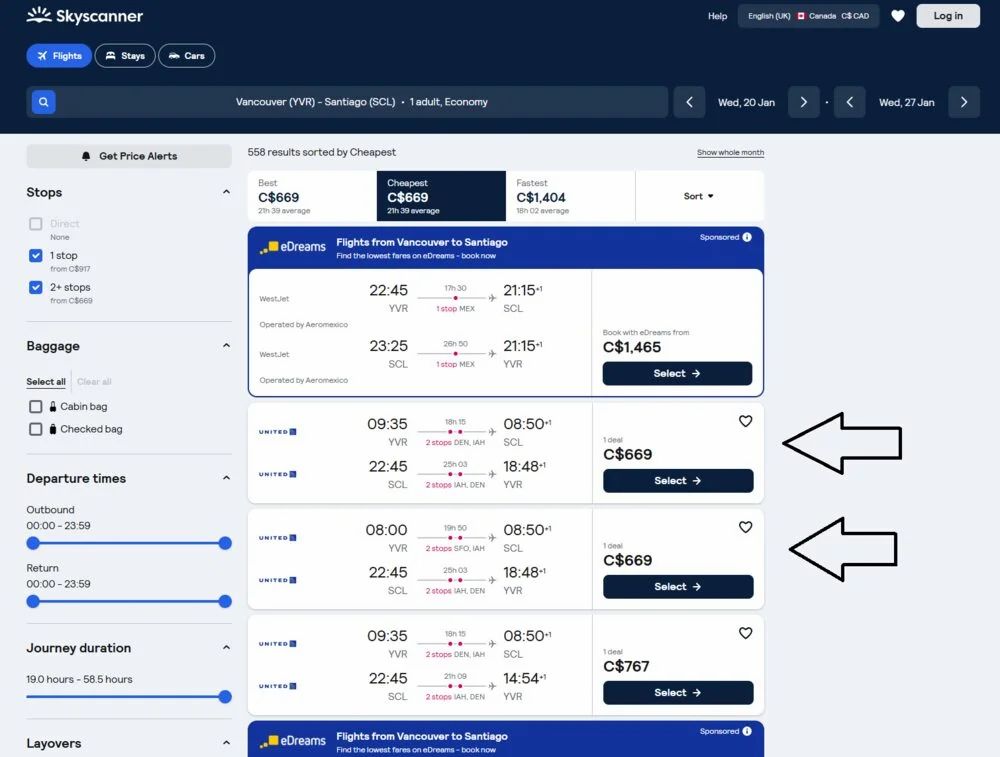
Task: Uncheck the 2+ stops checkbox
Action: pos(36,288)
